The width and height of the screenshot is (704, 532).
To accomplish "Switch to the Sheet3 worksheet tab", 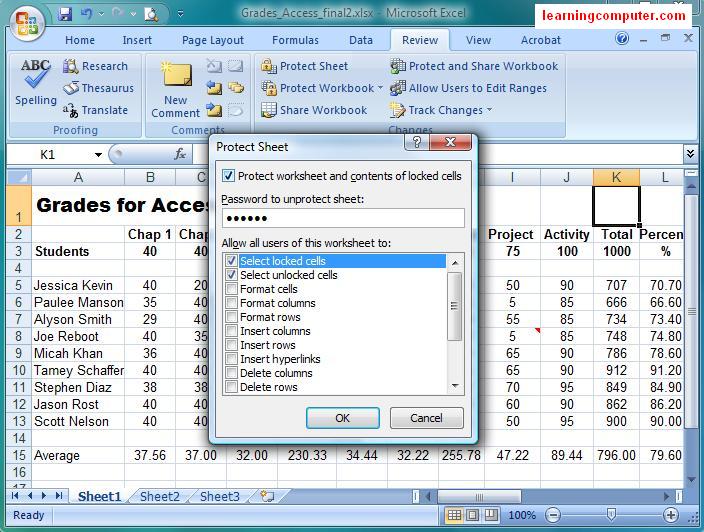I will click(220, 497).
